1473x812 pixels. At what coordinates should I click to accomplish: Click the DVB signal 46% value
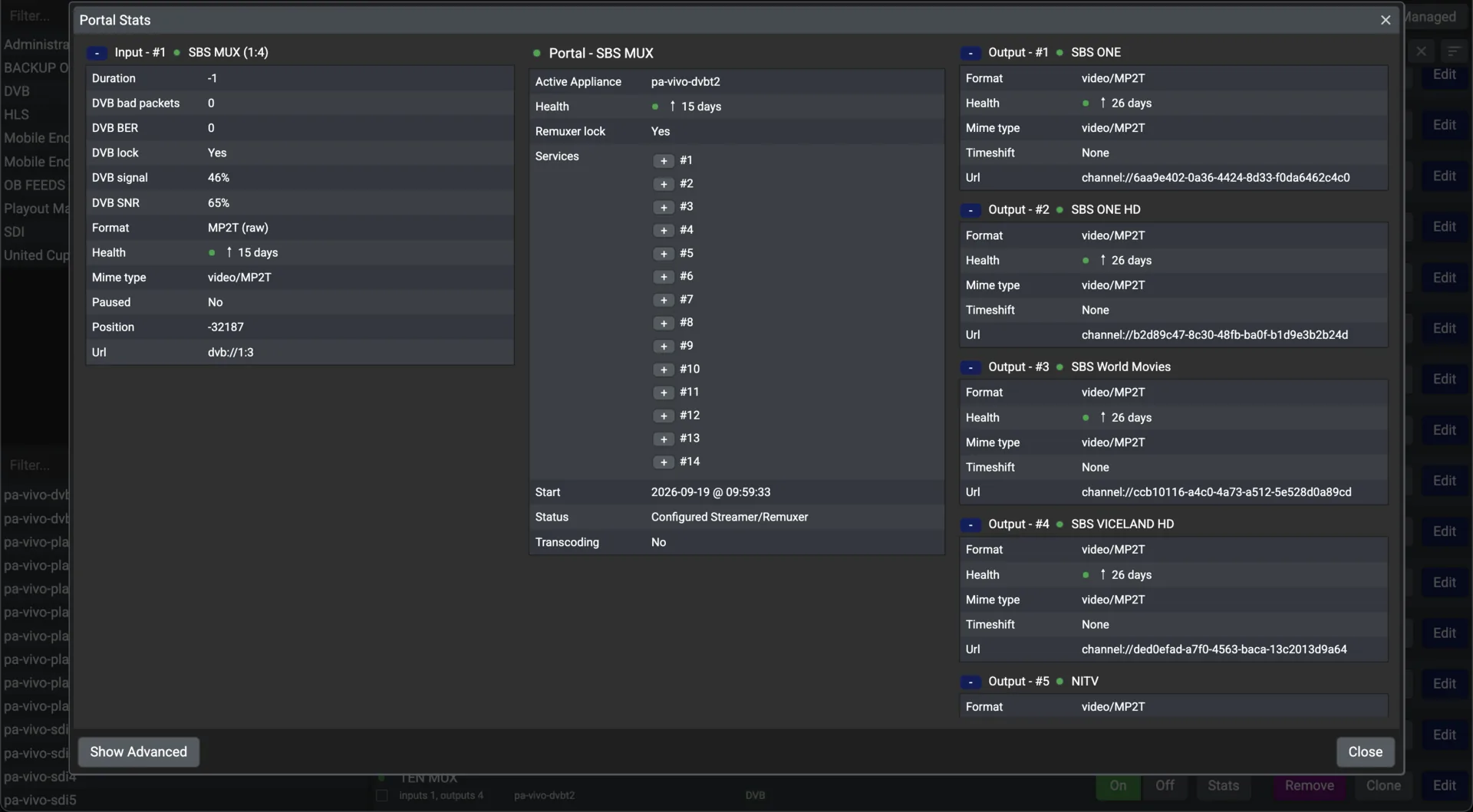coord(218,178)
